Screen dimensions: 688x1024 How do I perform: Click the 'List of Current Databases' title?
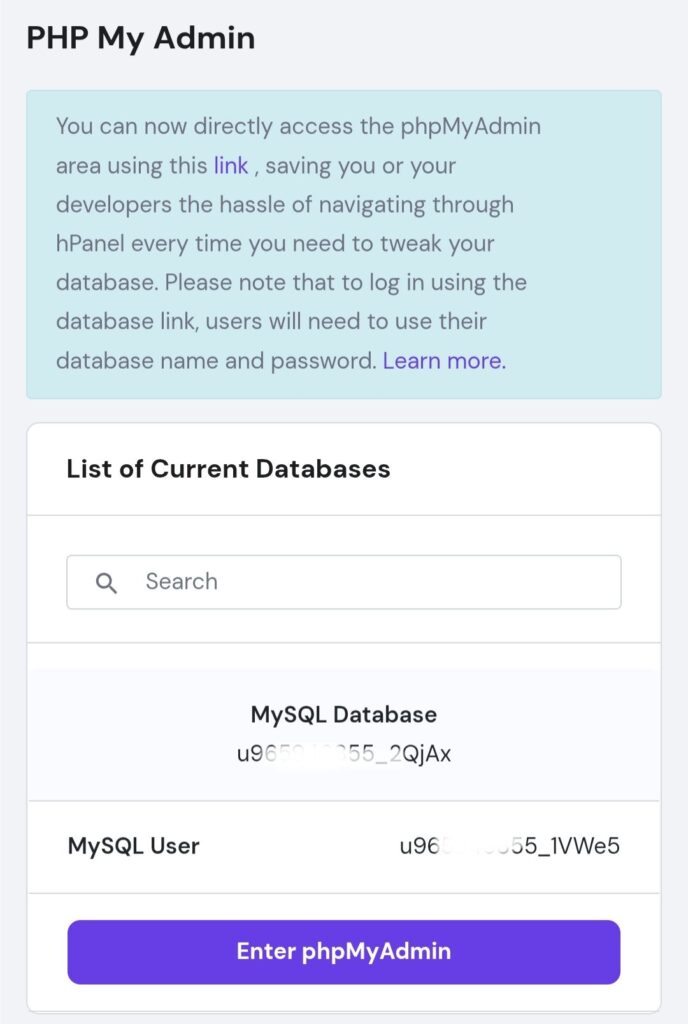point(228,468)
